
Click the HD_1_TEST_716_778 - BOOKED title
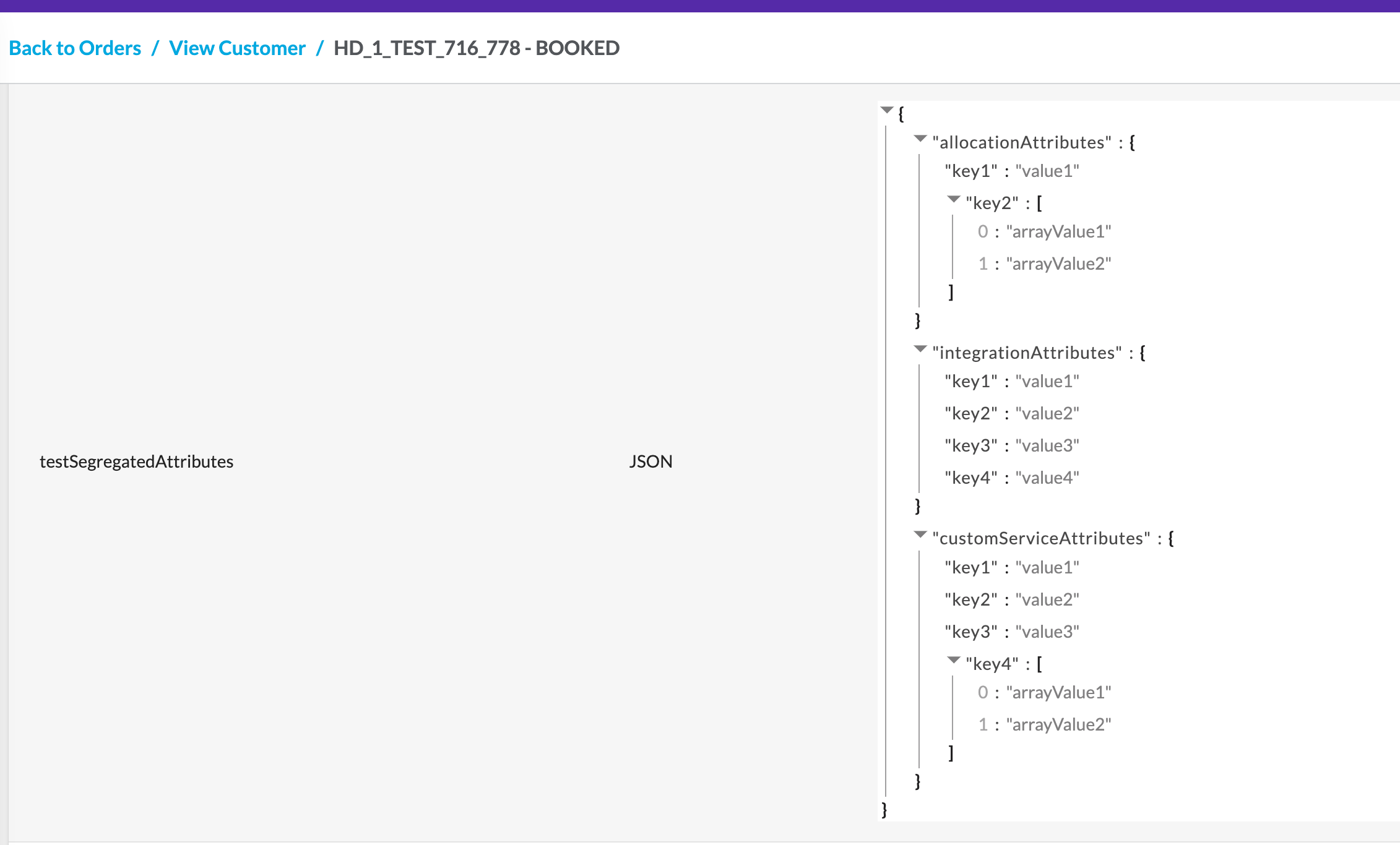pos(476,48)
